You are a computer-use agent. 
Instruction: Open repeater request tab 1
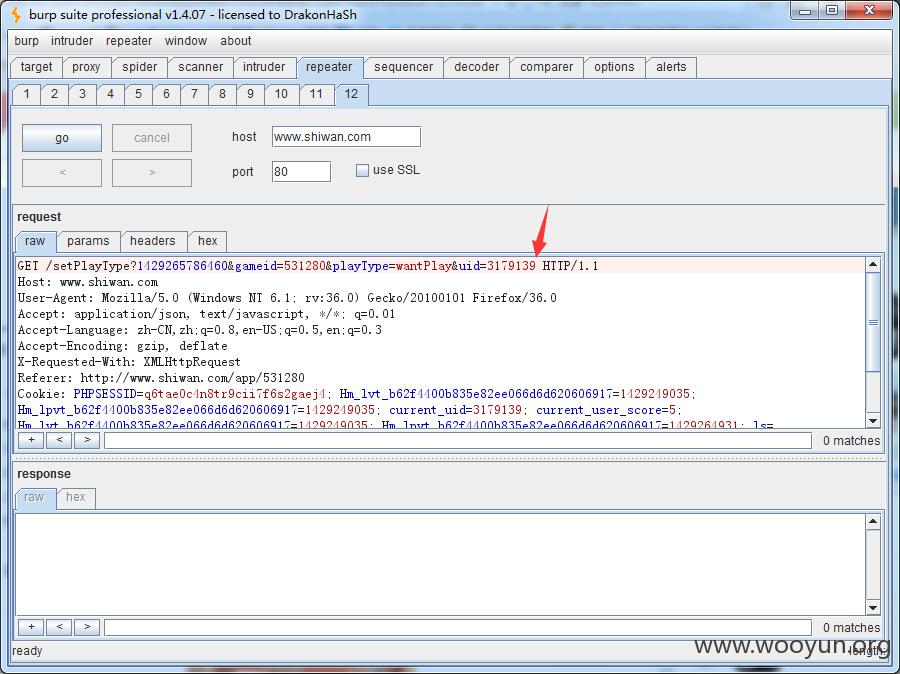click(x=26, y=94)
